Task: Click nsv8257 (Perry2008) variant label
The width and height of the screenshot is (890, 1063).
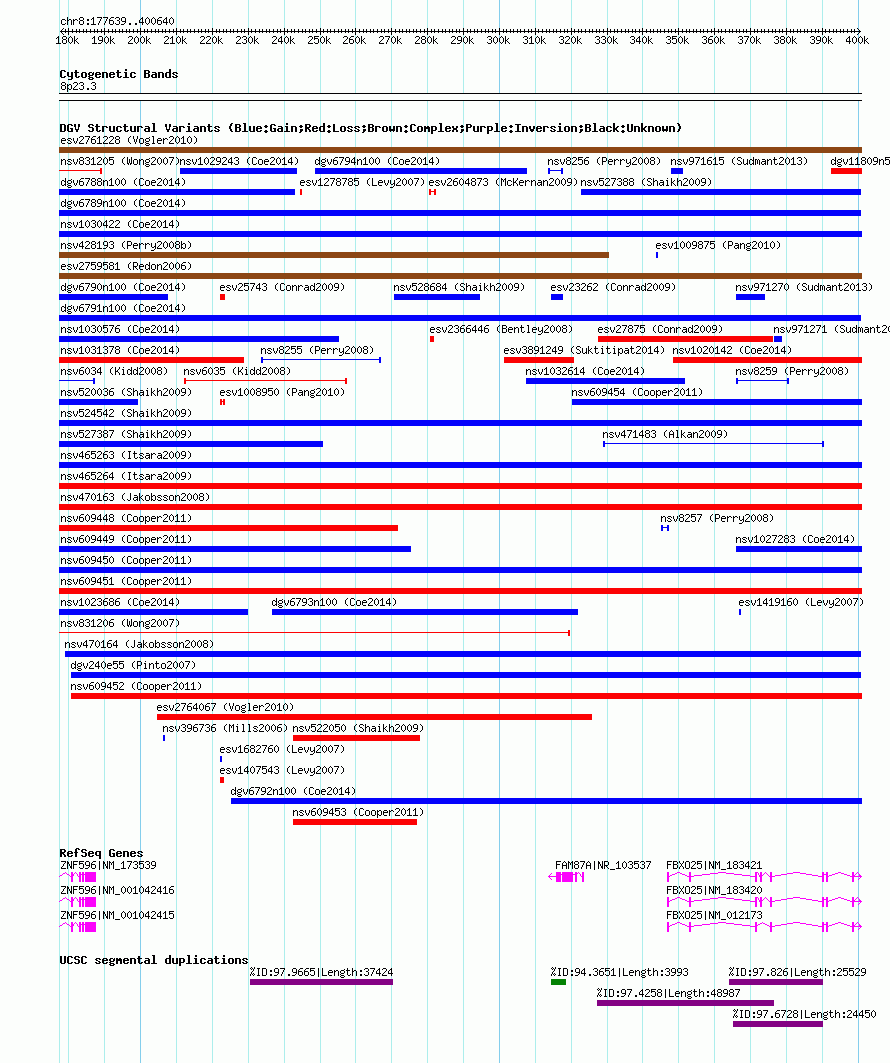Action: click(x=717, y=519)
